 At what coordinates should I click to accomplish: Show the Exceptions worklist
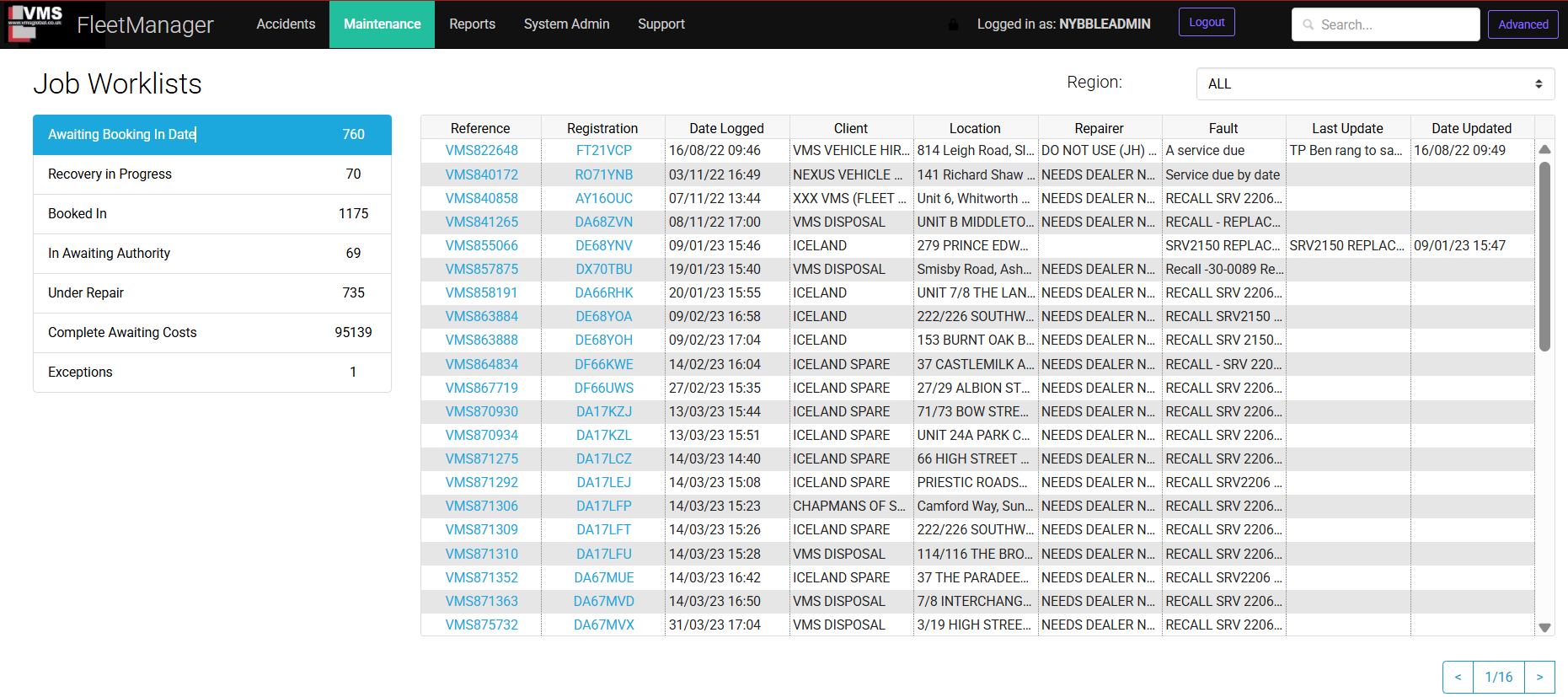(x=211, y=373)
